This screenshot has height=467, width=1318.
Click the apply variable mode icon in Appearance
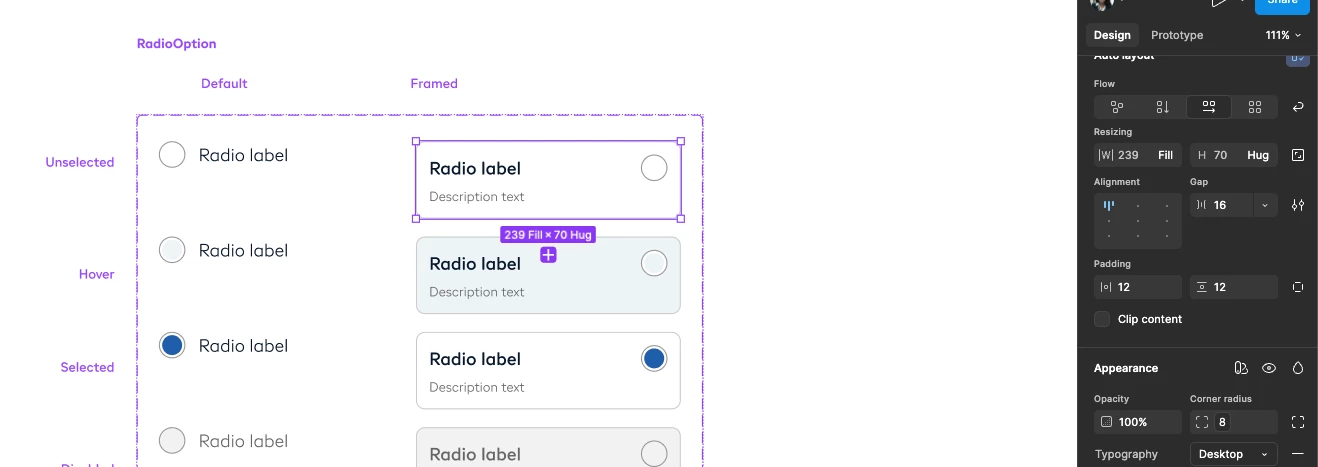(x=1241, y=368)
